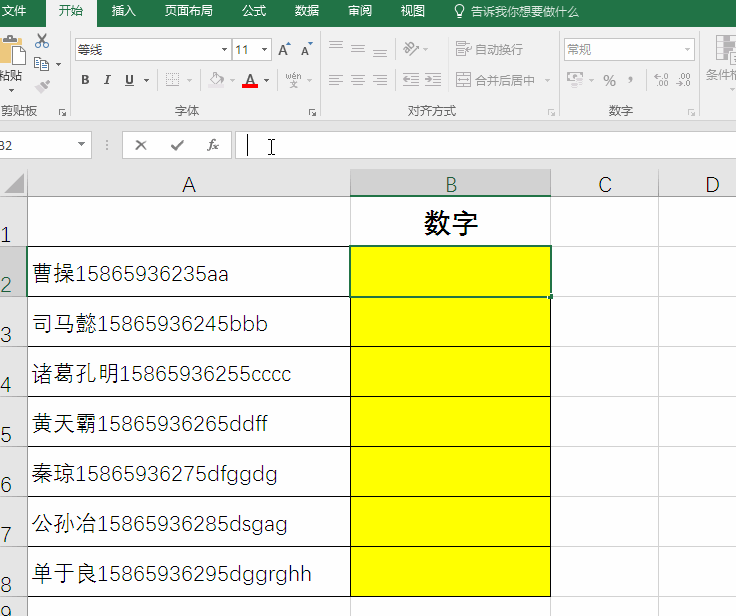Open merge options dropdown arrow

coord(547,80)
